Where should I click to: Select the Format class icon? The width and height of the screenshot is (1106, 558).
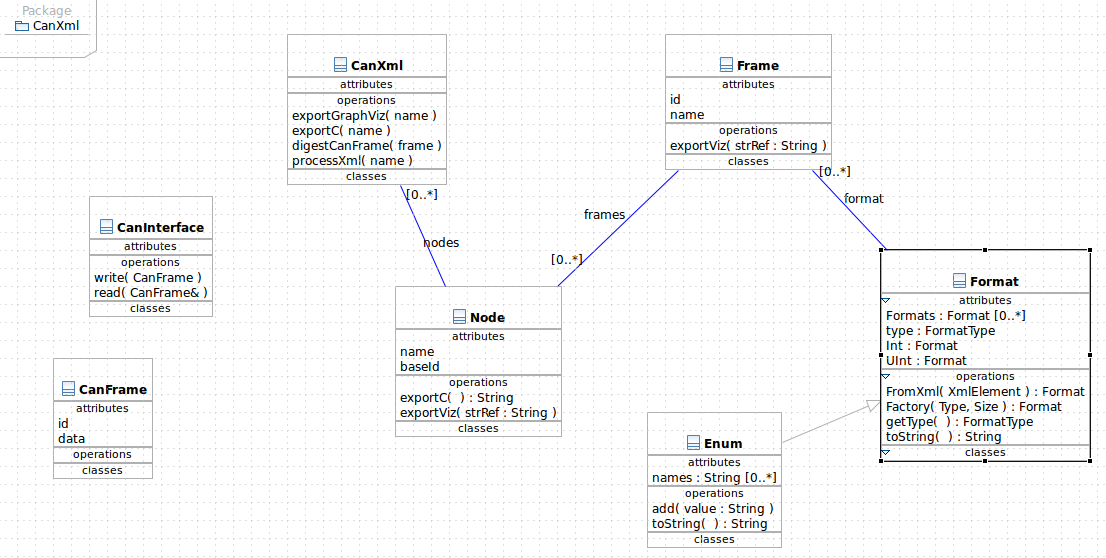coord(959,281)
